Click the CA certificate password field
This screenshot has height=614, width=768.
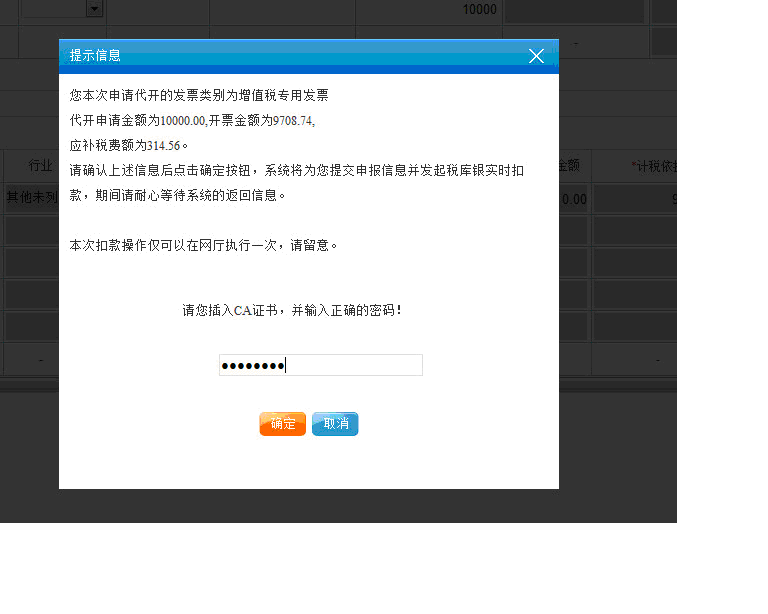(x=321, y=365)
